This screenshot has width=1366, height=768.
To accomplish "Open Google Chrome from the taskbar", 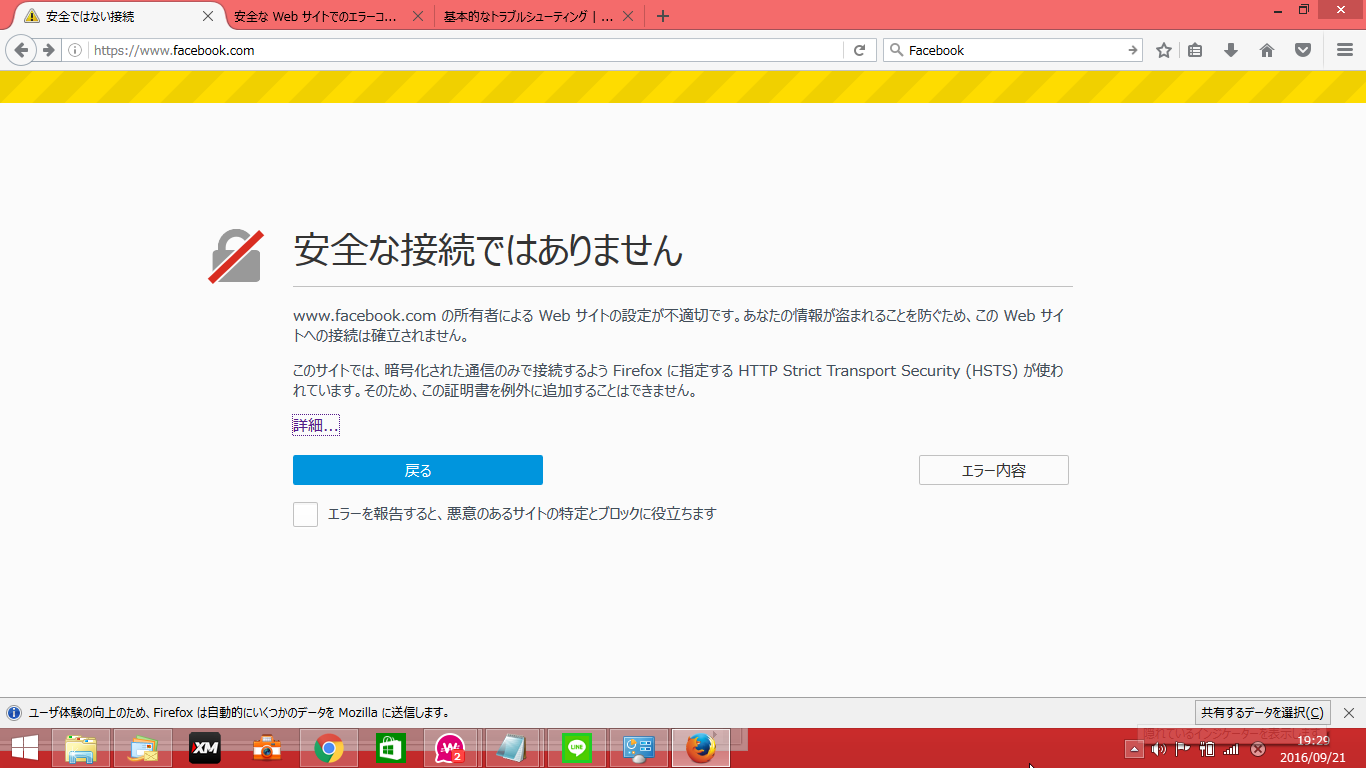I will tap(329, 748).
